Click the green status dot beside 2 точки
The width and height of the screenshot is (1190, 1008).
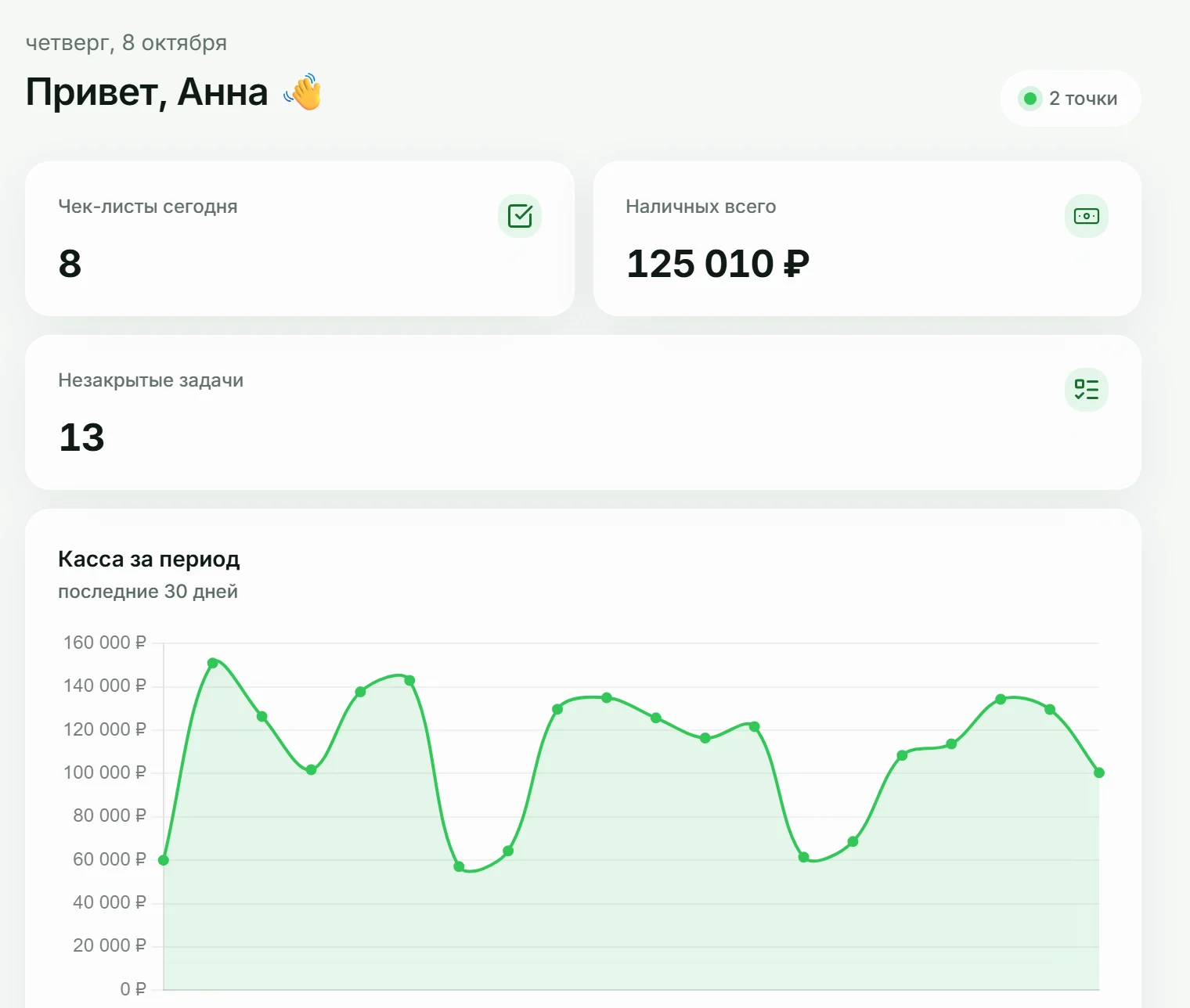tap(1030, 99)
